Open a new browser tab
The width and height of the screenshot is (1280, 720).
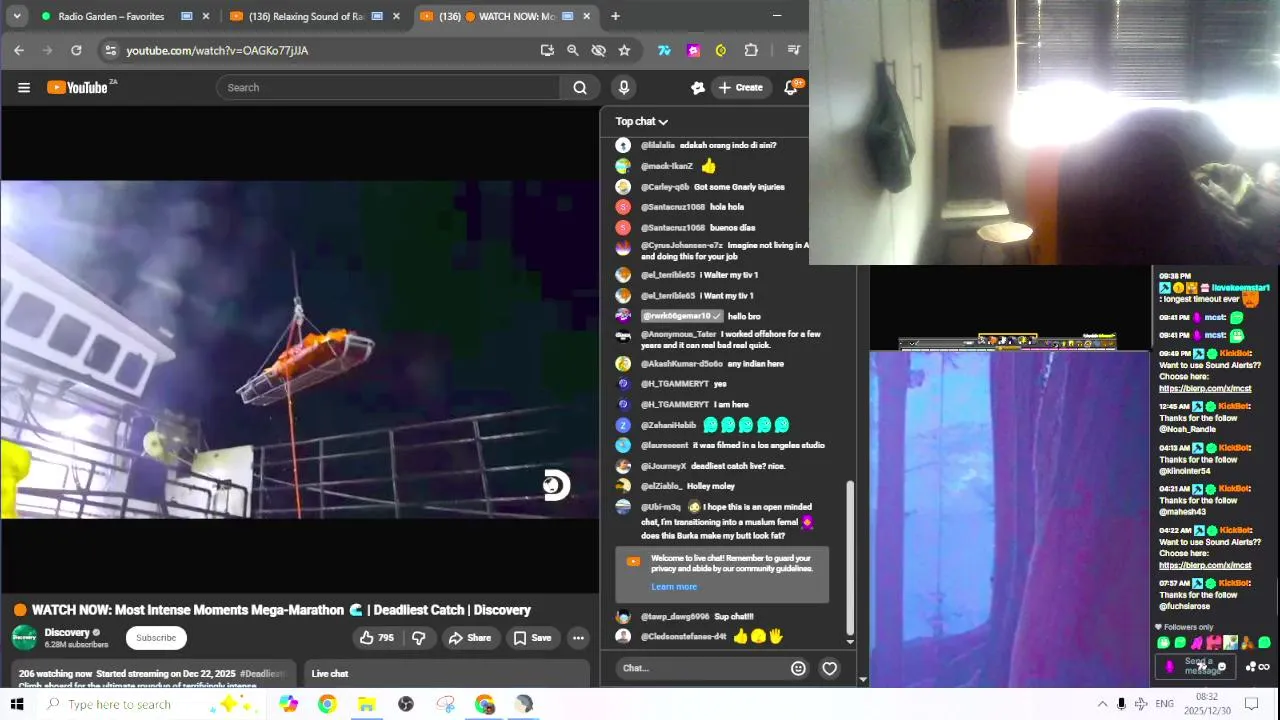click(615, 16)
